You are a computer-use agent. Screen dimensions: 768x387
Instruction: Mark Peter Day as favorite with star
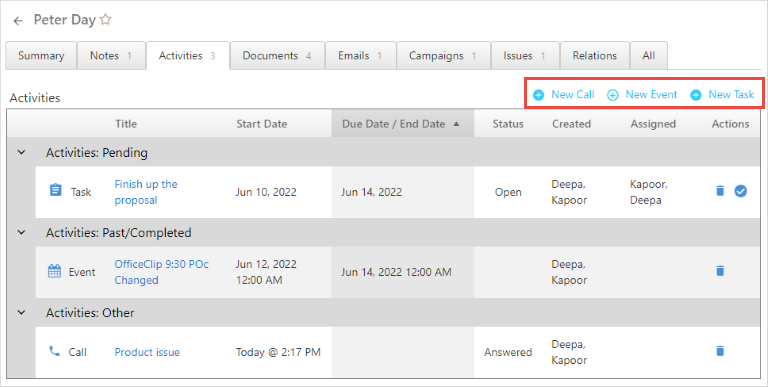(105, 20)
